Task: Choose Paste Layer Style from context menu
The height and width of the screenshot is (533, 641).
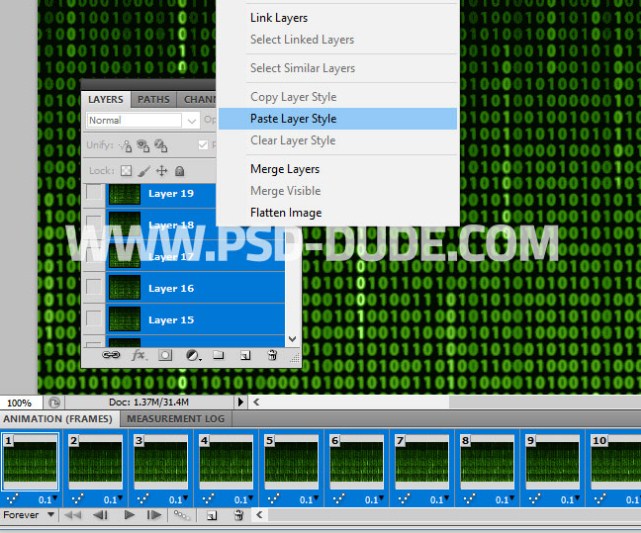Action: tap(338, 119)
